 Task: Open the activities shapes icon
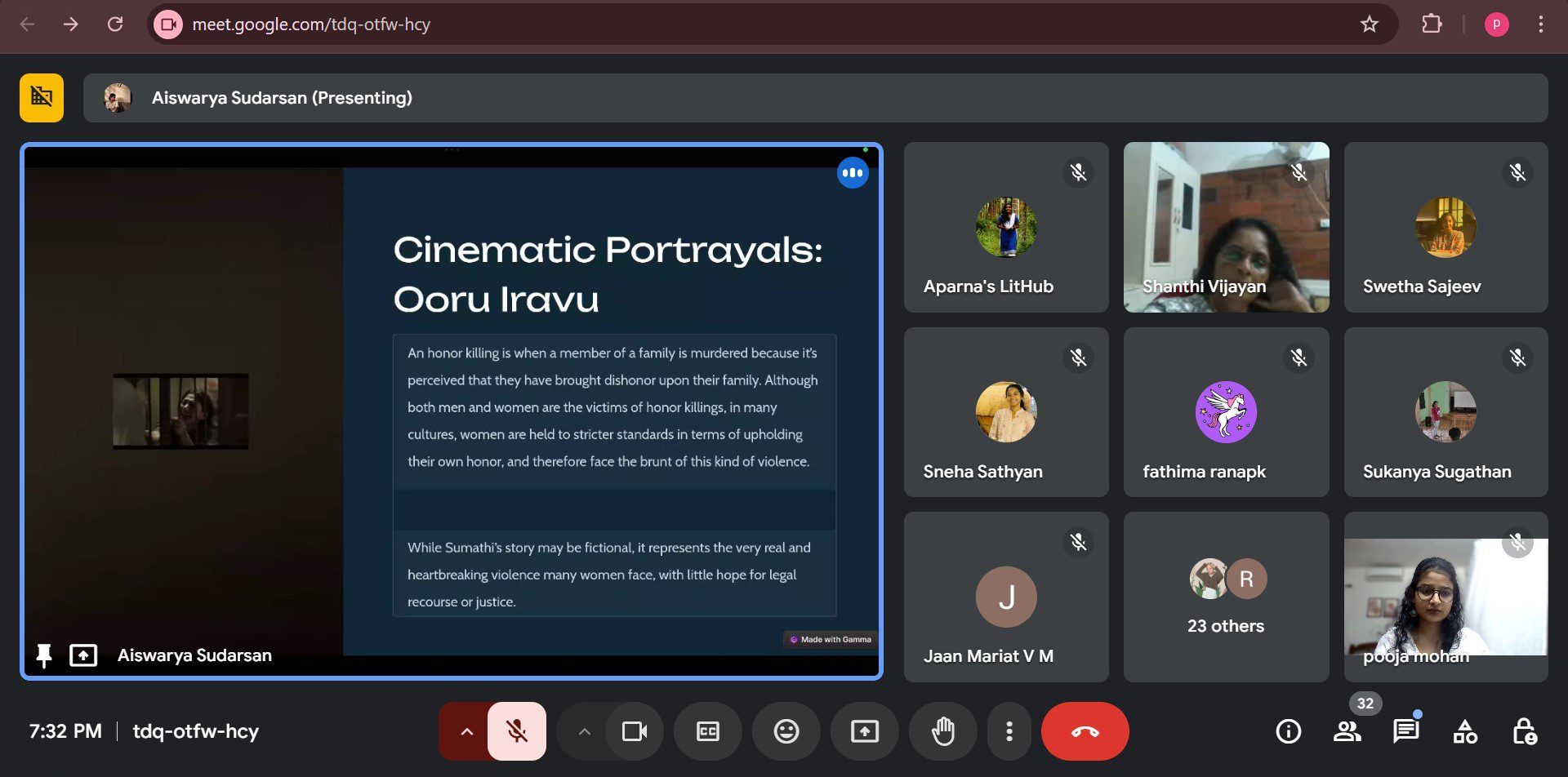tap(1465, 731)
